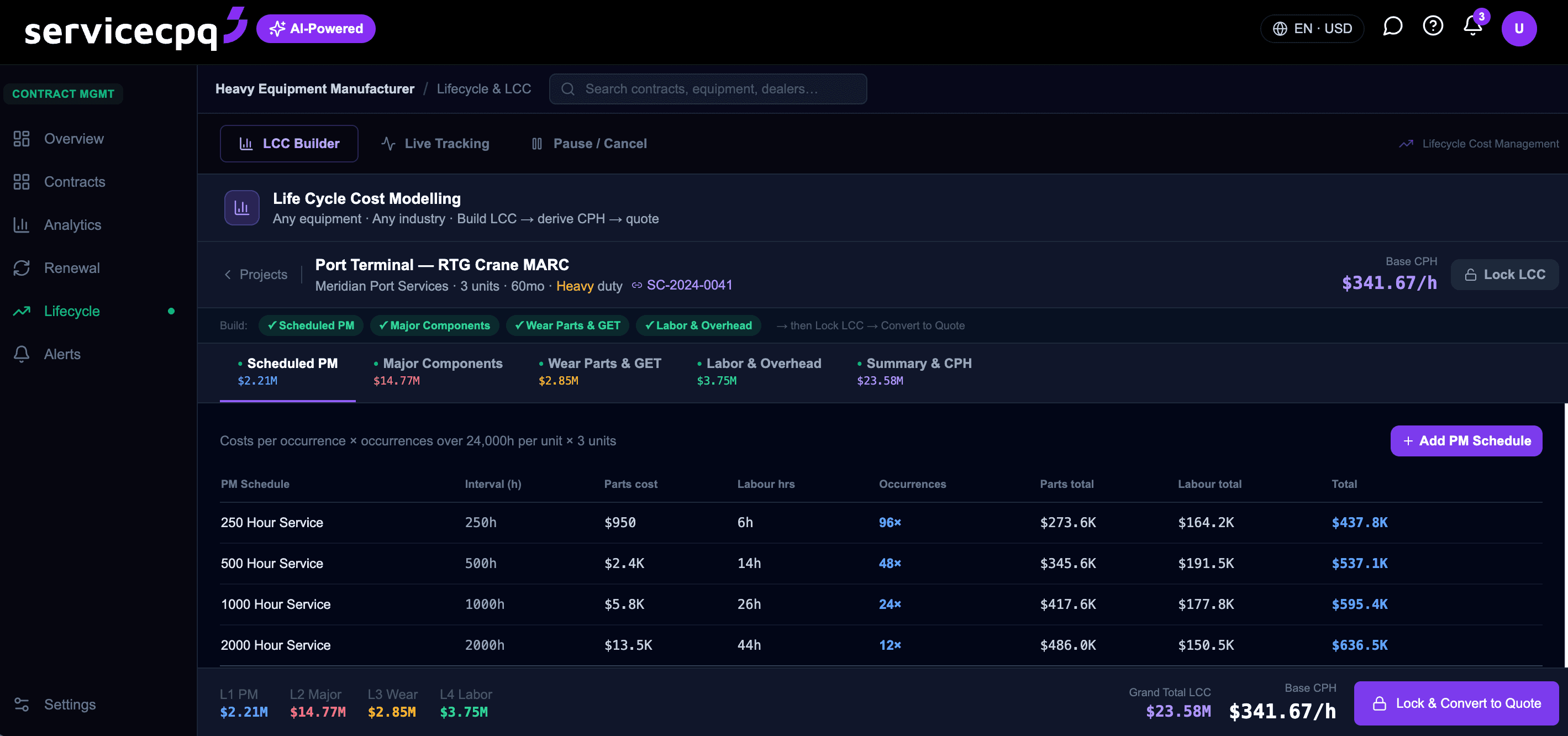This screenshot has width=1568, height=736.
Task: Click the AI-Powered badge
Action: pyautogui.click(x=315, y=29)
